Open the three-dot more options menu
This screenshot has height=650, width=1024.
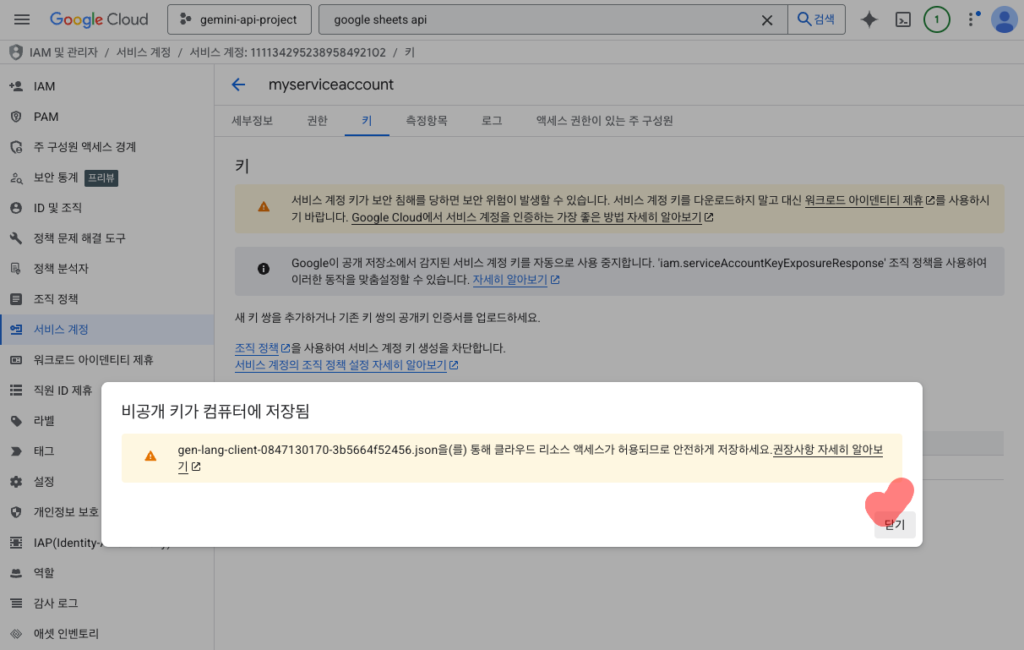tap(971, 20)
